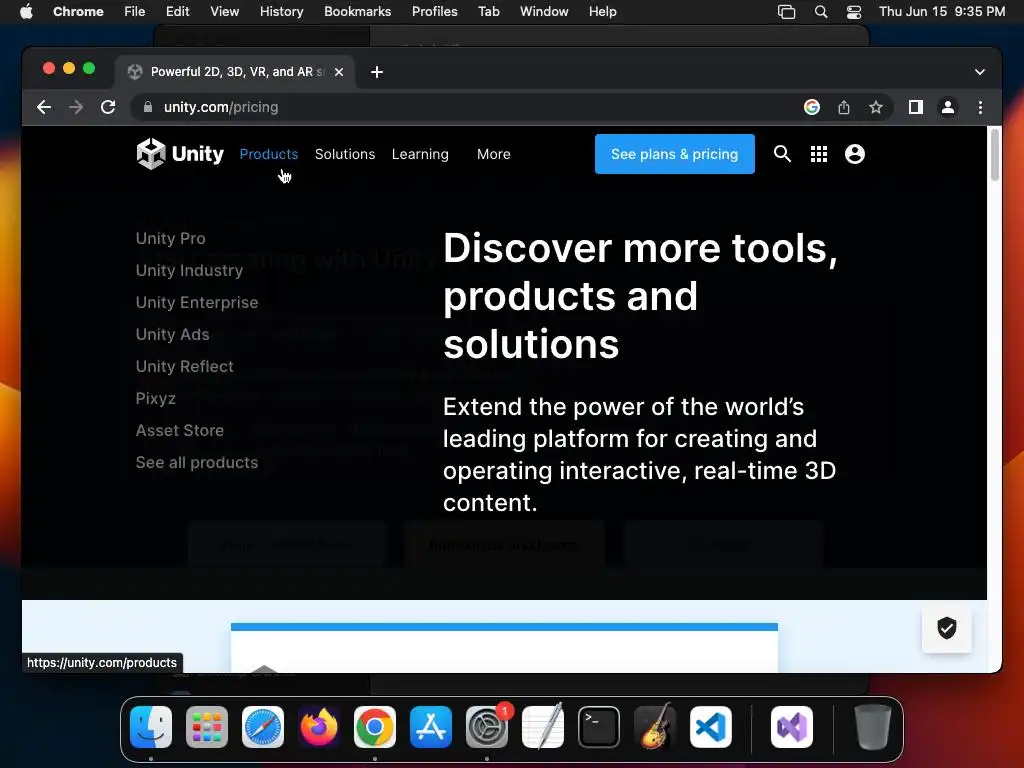Open System Settings from the dock

(x=487, y=727)
